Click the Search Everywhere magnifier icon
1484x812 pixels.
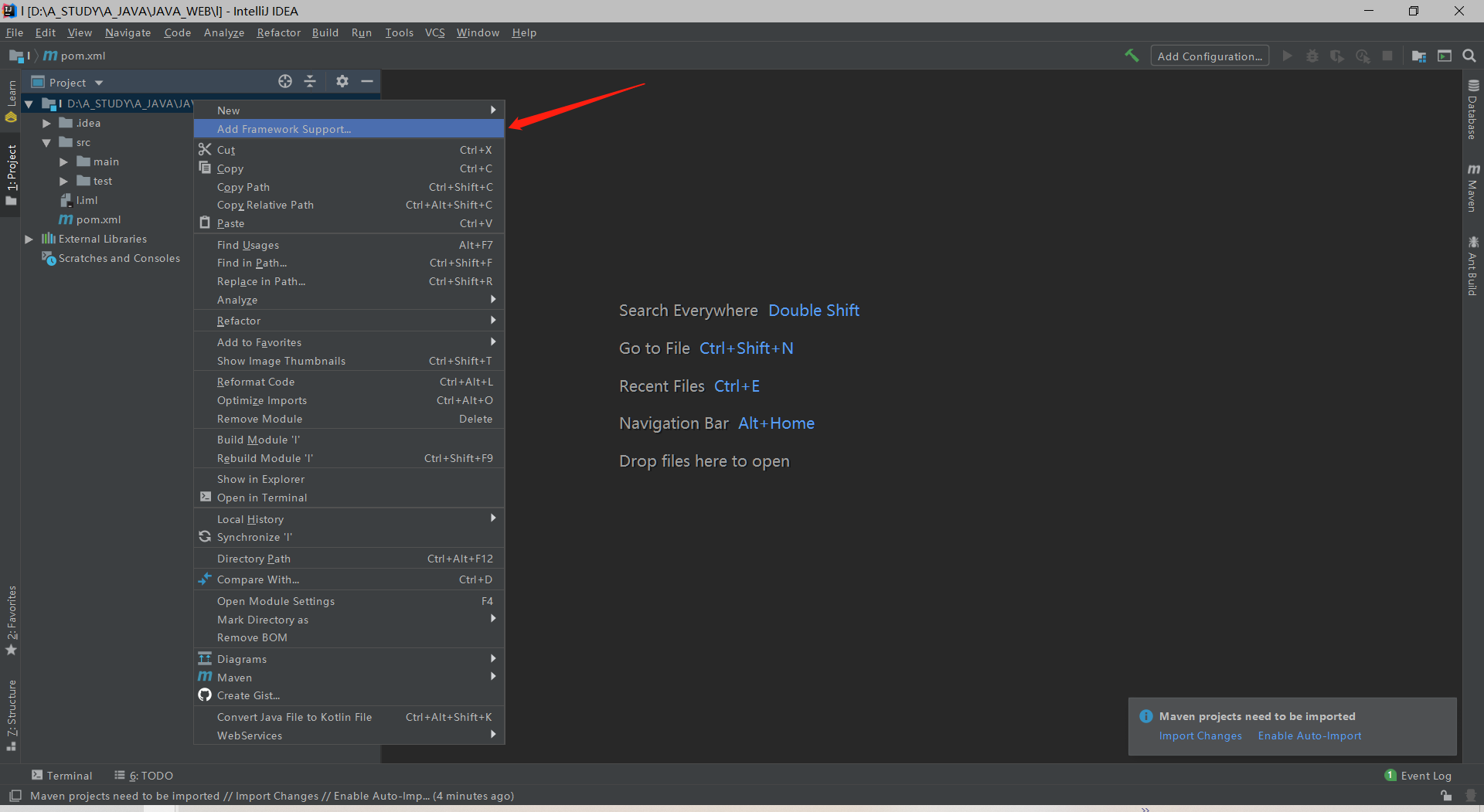pyautogui.click(x=1469, y=56)
